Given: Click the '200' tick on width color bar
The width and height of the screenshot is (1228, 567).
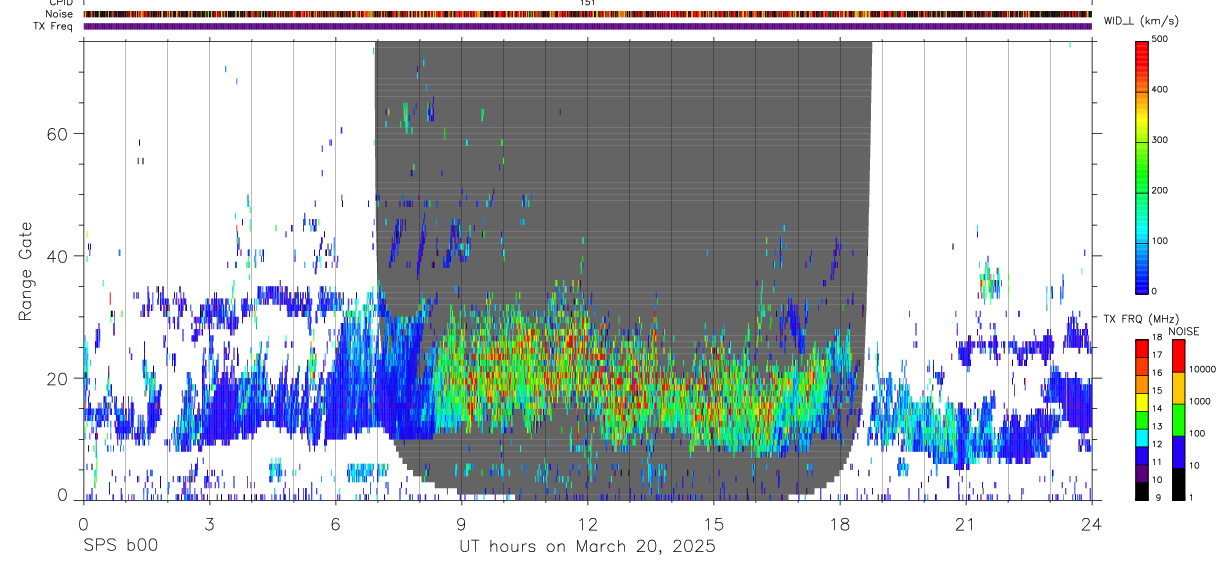Looking at the screenshot, I should click(x=1160, y=190).
